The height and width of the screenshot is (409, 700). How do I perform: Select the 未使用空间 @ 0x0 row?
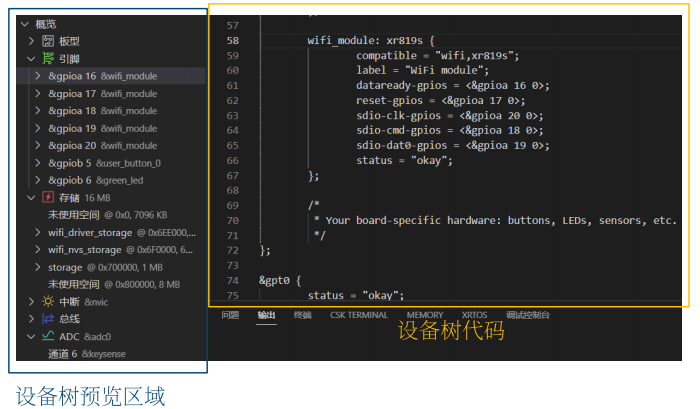coord(111,215)
